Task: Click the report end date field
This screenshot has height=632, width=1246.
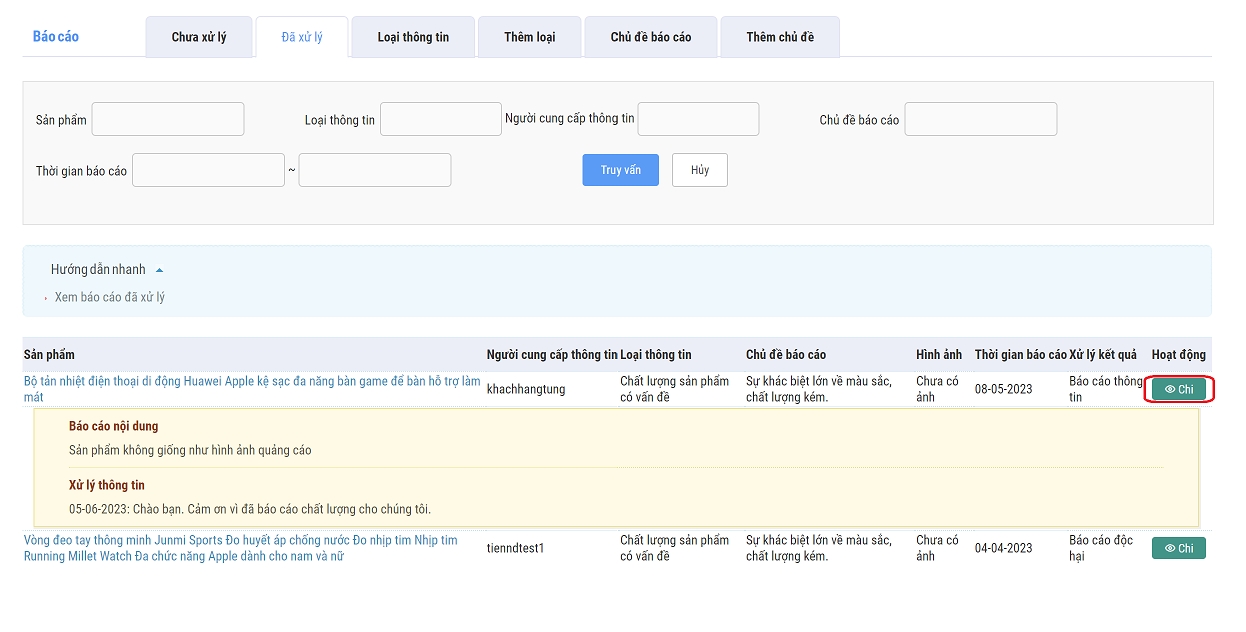Action: (x=374, y=170)
